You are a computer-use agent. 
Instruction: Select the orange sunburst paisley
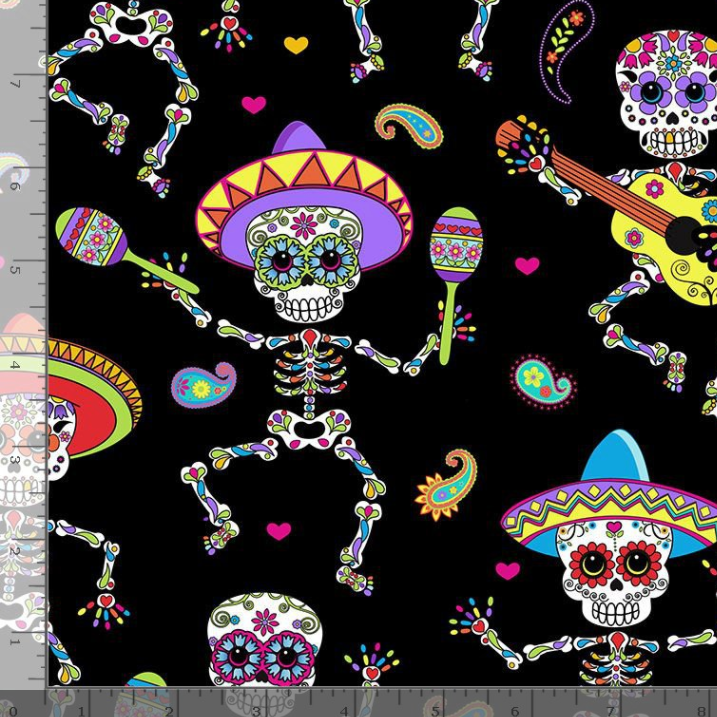coord(446,483)
